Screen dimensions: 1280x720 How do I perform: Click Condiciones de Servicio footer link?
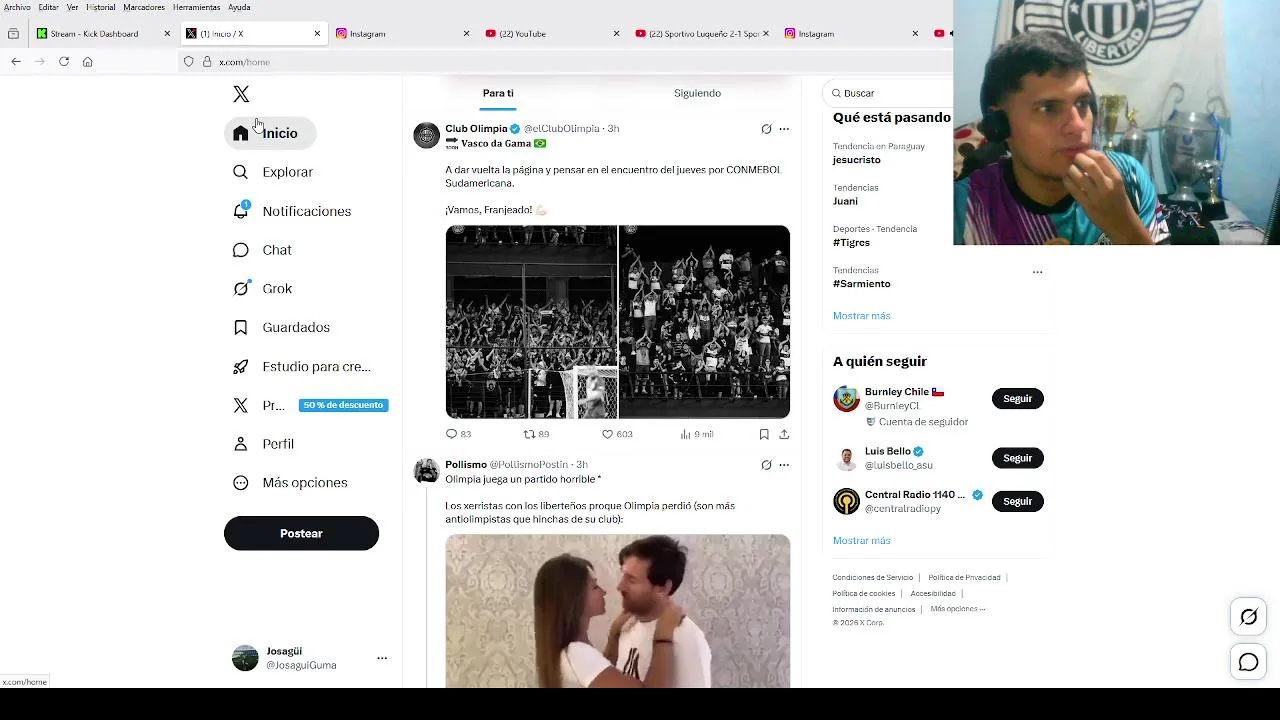pyautogui.click(x=873, y=578)
